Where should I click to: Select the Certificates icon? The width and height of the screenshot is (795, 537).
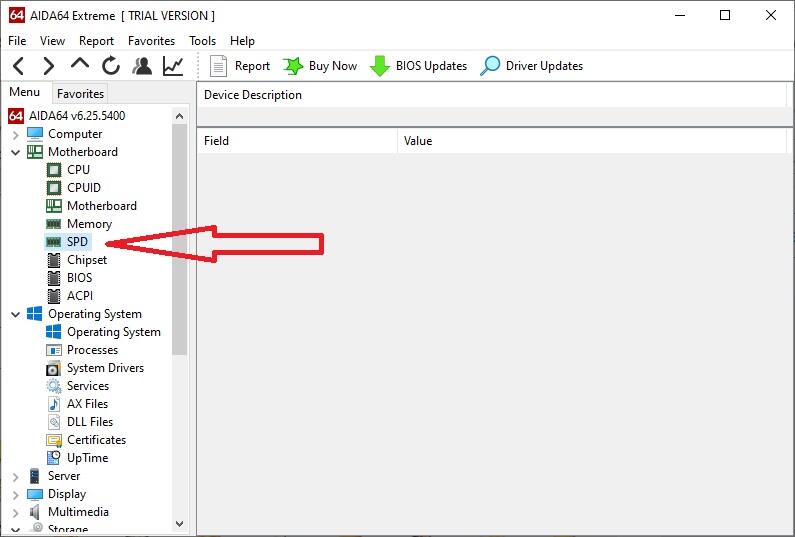pos(54,440)
